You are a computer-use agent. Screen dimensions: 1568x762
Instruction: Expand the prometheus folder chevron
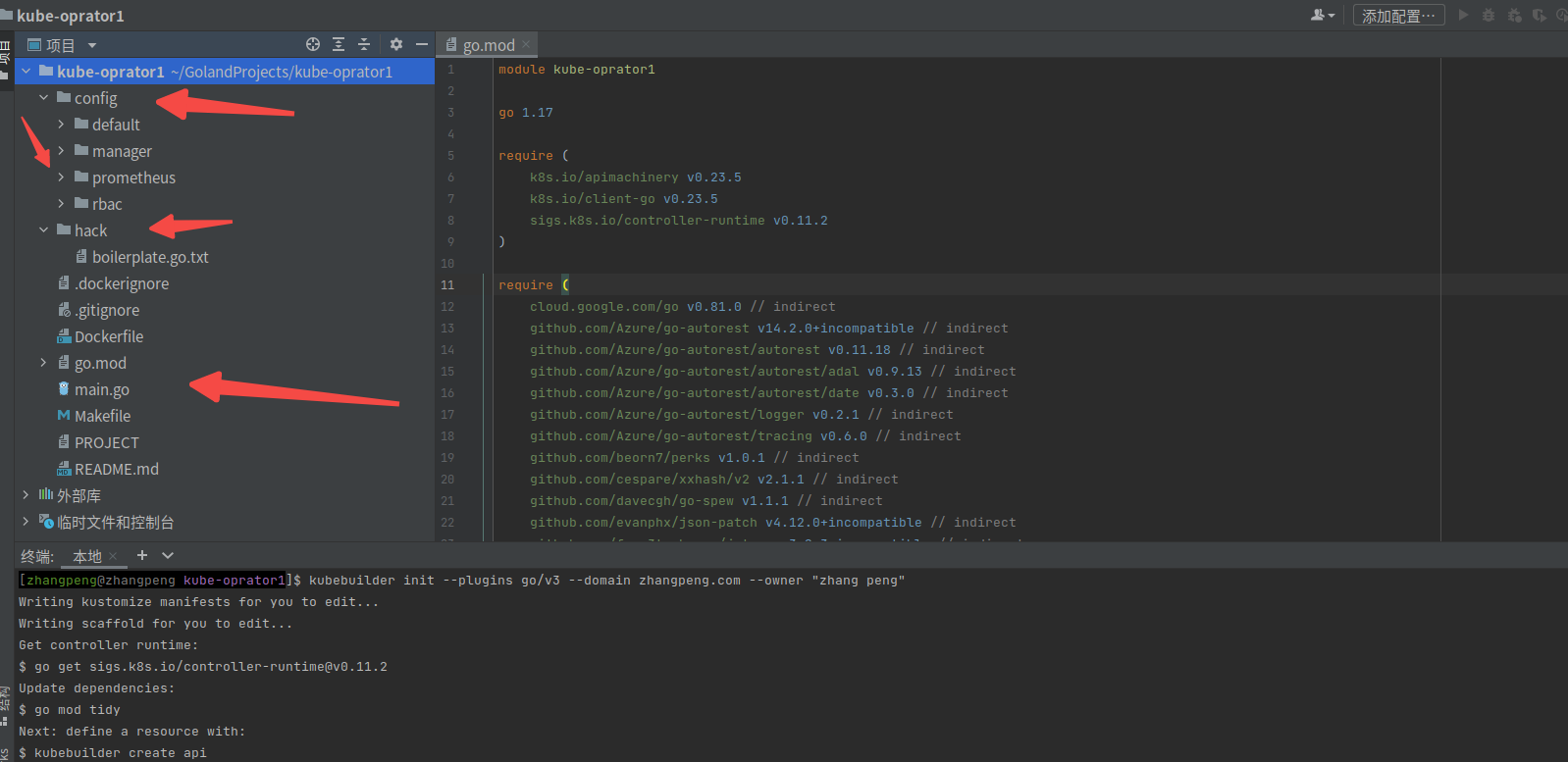click(61, 177)
